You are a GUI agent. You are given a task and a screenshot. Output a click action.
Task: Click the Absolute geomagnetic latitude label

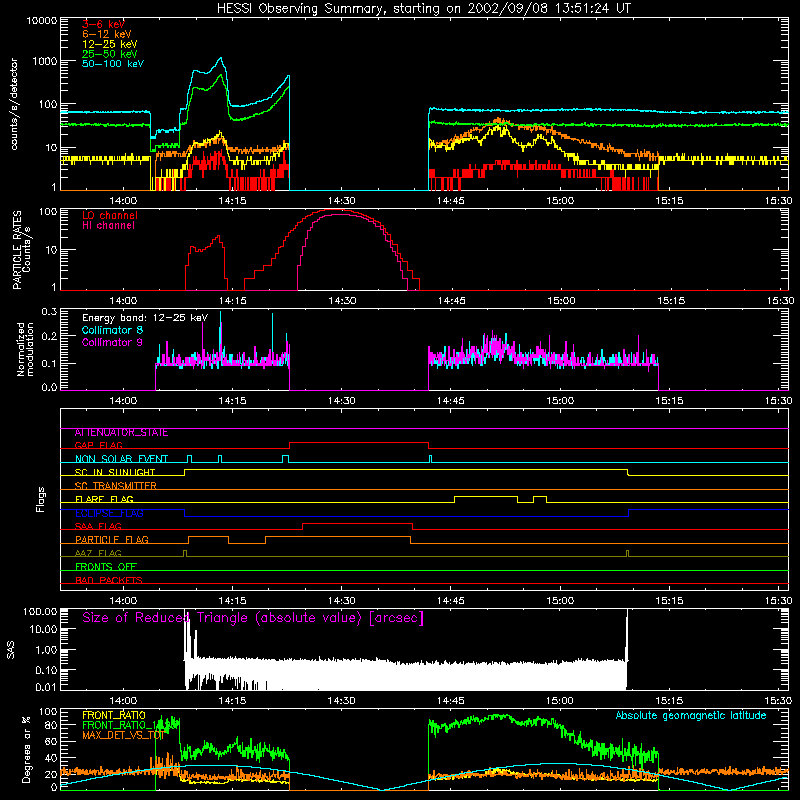tap(691, 716)
